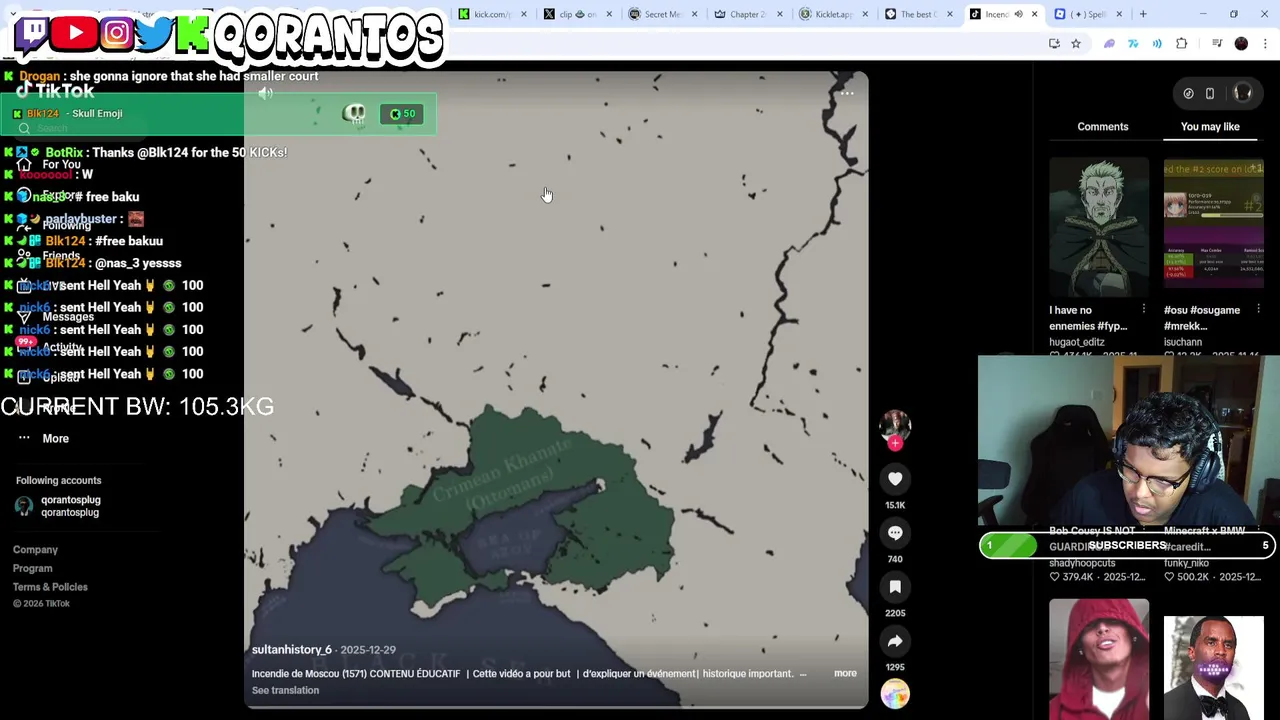Open a new browser tab

[x=1143, y=14]
